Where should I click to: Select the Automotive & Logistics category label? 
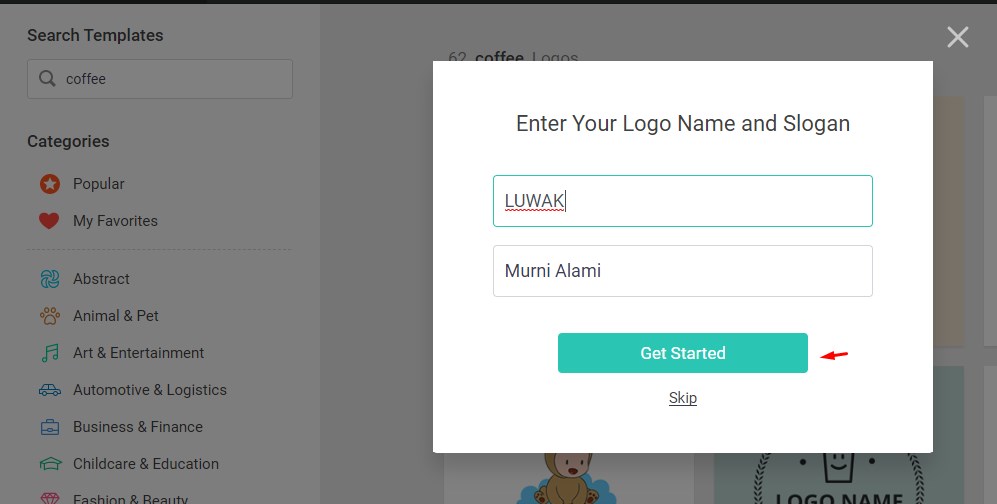[149, 390]
